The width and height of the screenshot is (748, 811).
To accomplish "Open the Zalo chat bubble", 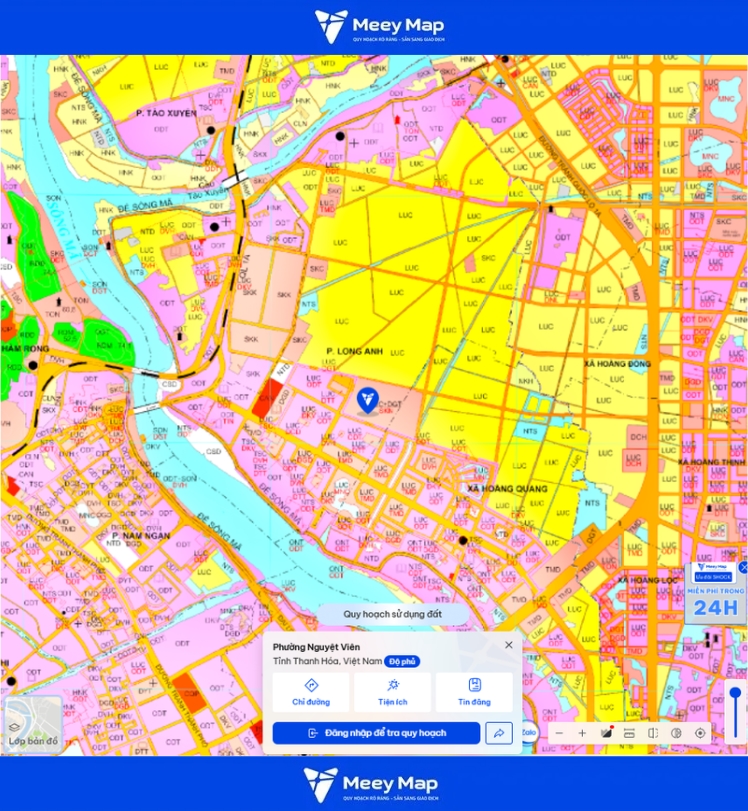I will coord(530,732).
